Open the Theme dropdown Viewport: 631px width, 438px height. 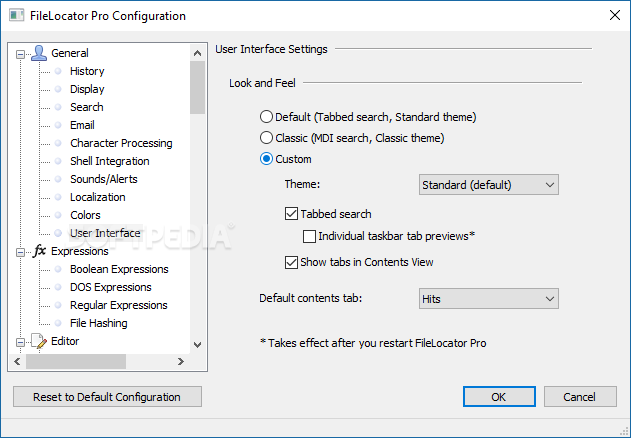[489, 185]
